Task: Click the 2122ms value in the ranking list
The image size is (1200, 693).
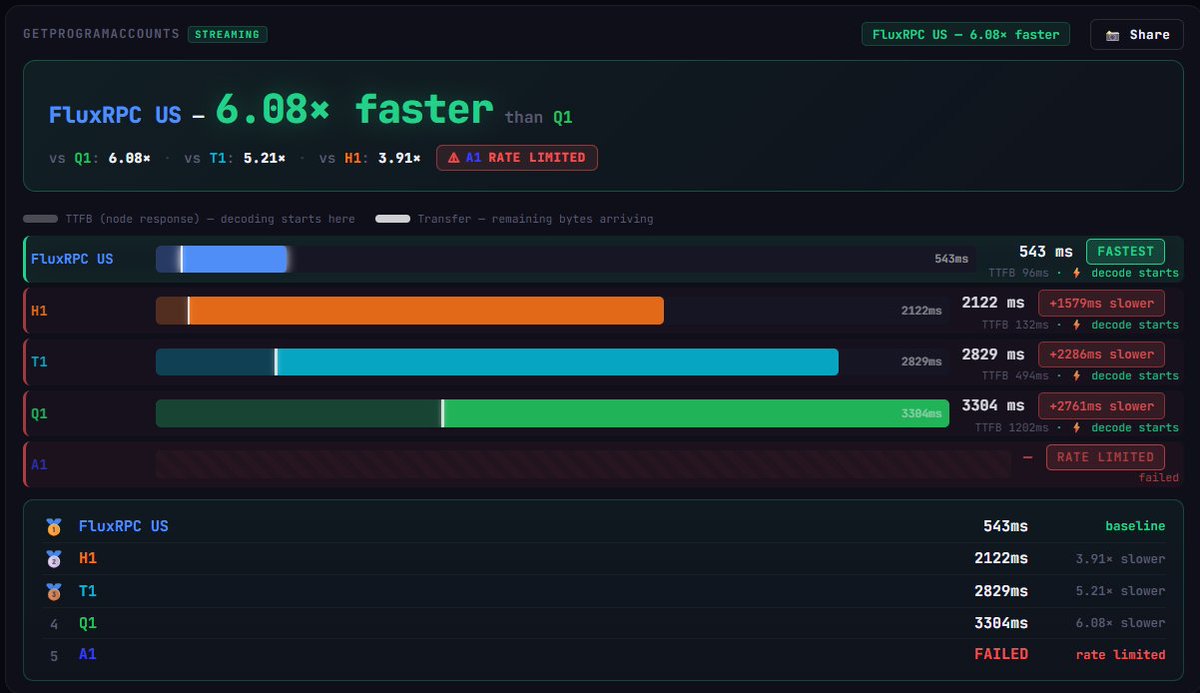Action: point(1001,559)
